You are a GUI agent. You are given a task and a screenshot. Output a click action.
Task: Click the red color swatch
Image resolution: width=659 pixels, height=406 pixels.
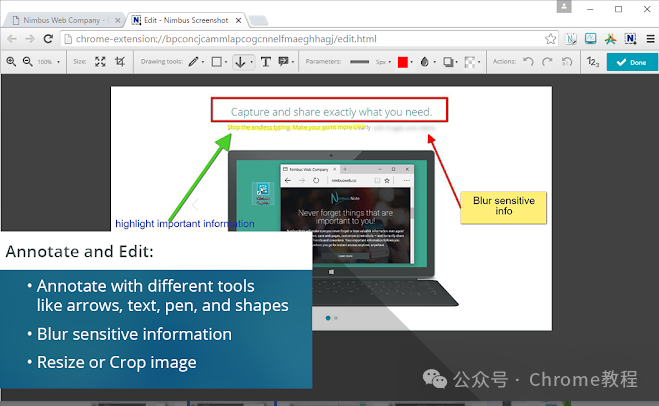tap(403, 62)
